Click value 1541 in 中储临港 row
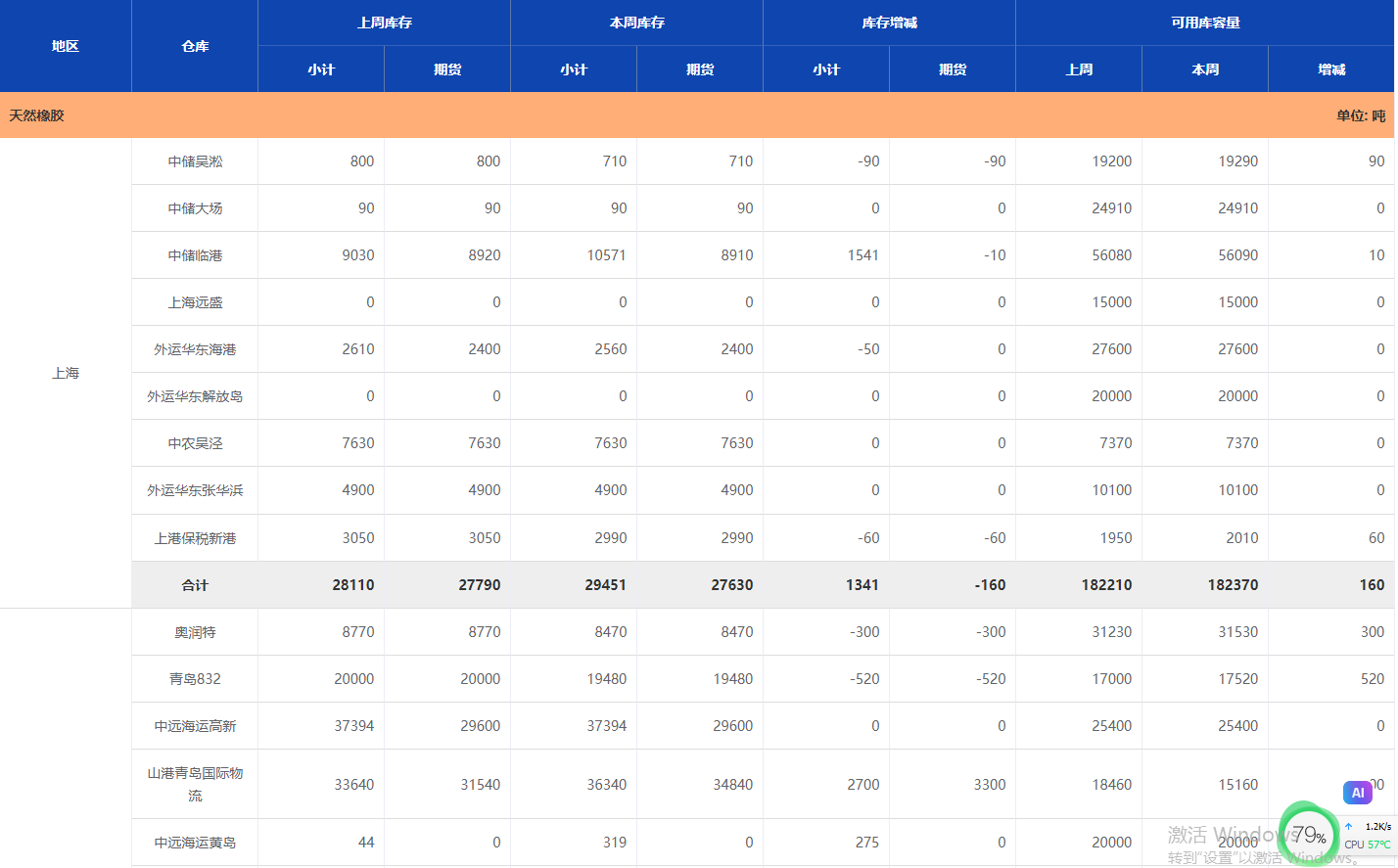The height and width of the screenshot is (868, 1398). (862, 255)
